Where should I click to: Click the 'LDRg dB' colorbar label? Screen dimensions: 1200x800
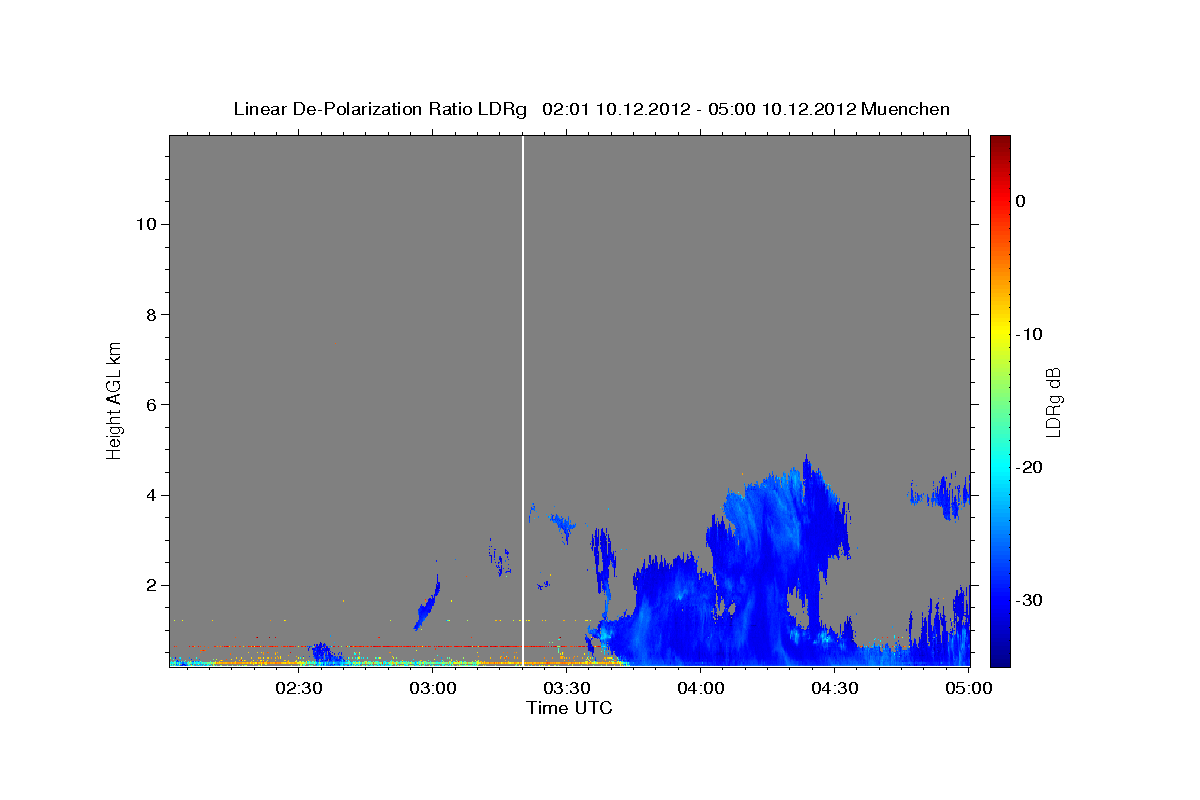(1053, 402)
